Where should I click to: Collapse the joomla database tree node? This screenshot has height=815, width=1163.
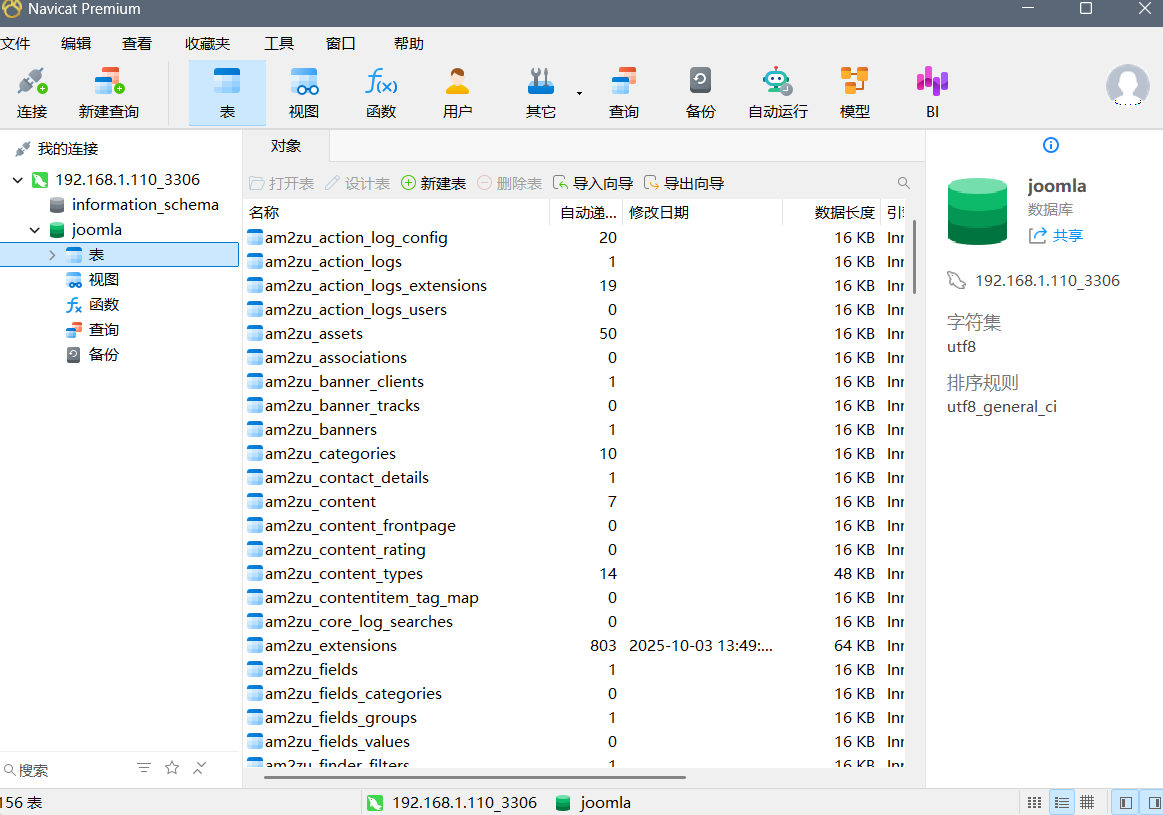35,230
